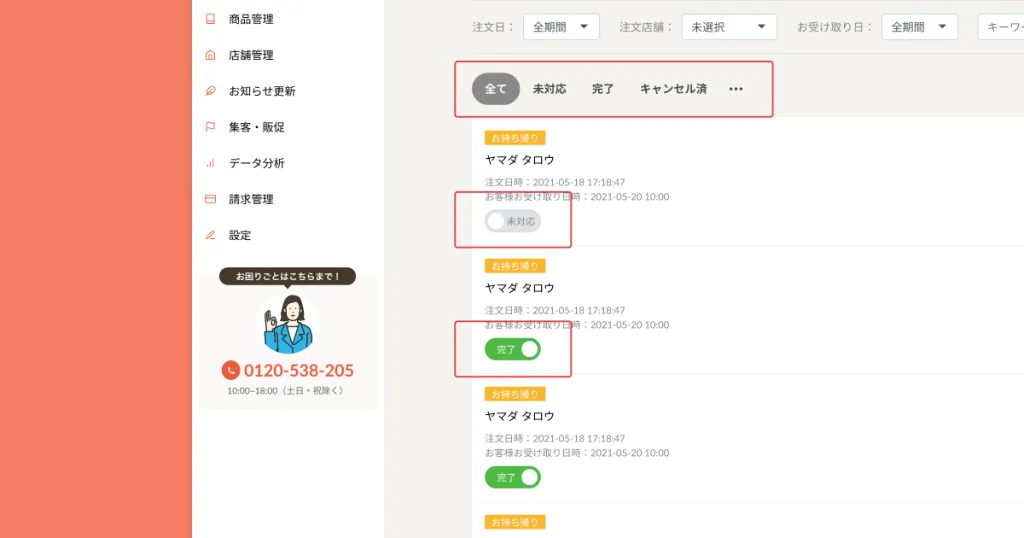Screen dimensions: 1024x538
Task: Click the 全て filter button
Action: tap(496, 89)
